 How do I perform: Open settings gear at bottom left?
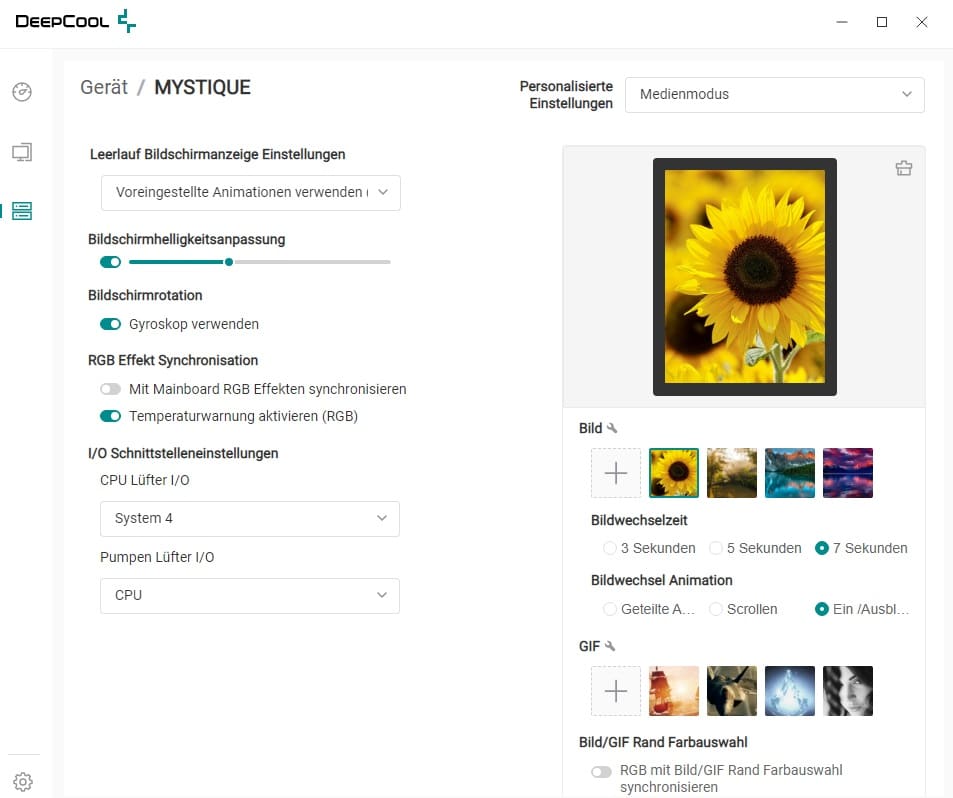click(x=23, y=782)
